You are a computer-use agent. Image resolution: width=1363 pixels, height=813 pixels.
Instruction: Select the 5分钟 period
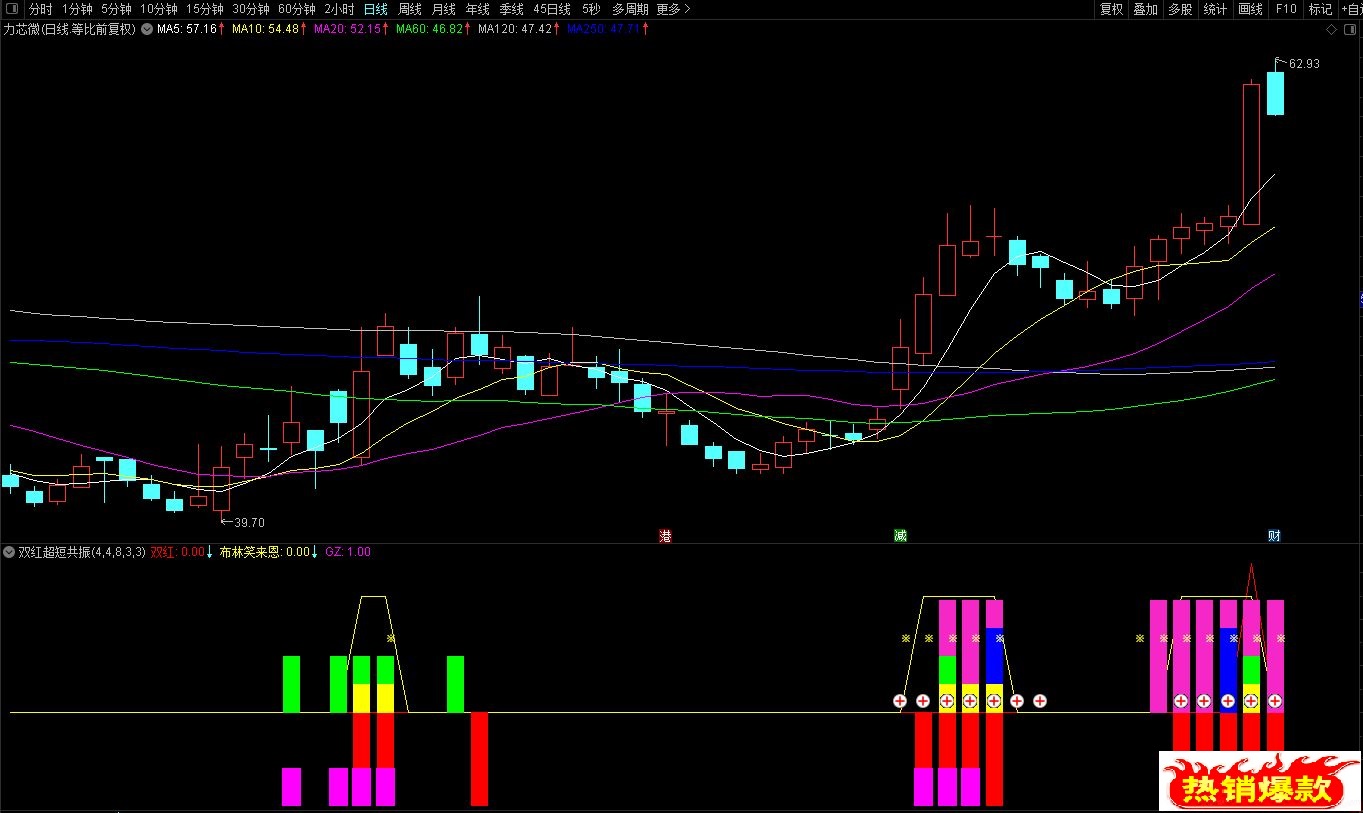coord(116,9)
